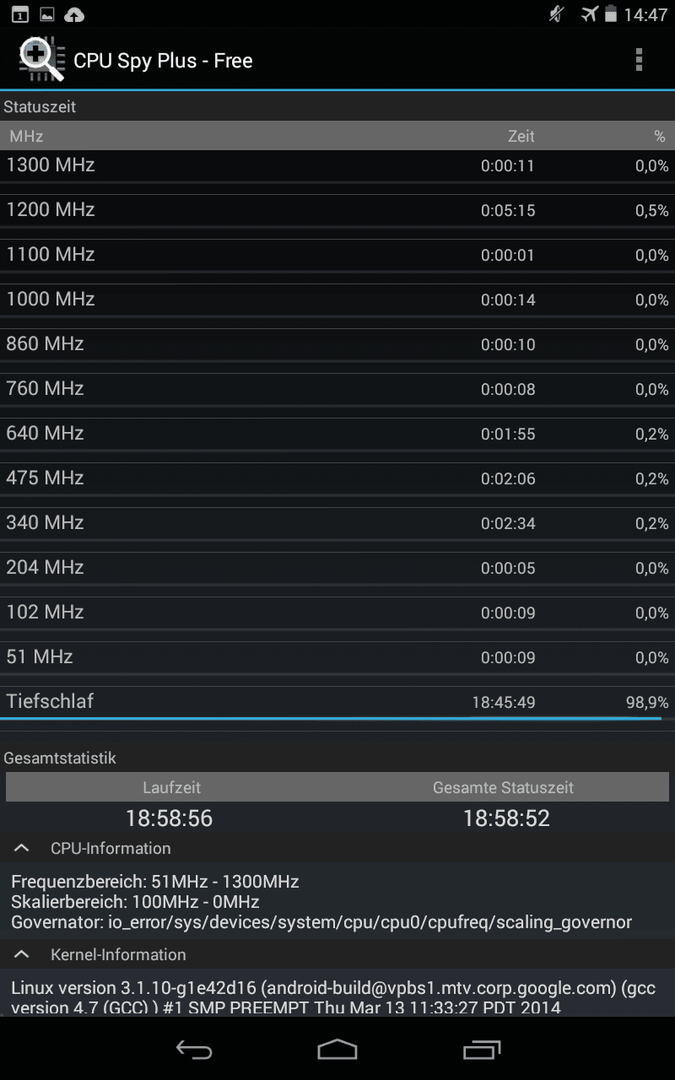
Task: Select the 1300 MHz frequency row
Action: (x=338, y=166)
